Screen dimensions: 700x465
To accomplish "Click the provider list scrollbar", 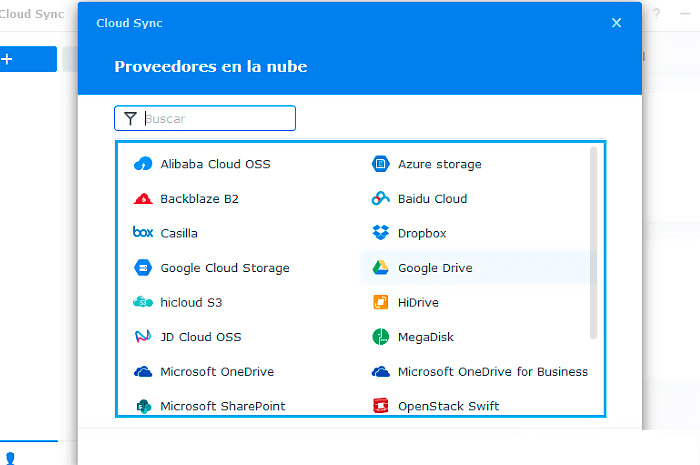I will [x=594, y=242].
